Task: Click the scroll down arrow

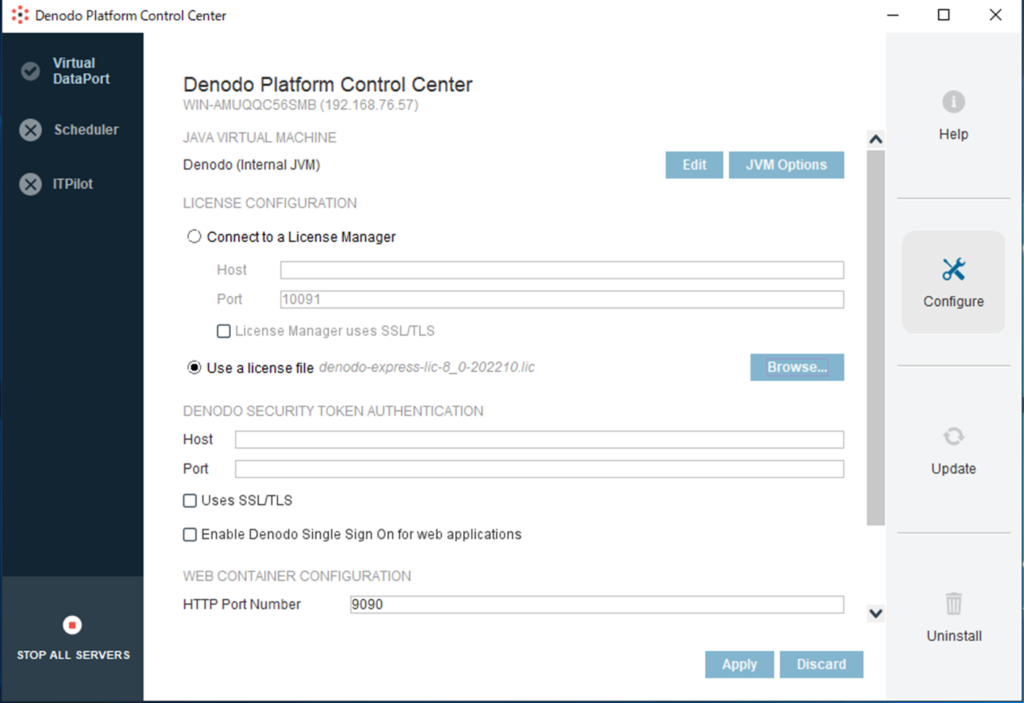Action: (x=876, y=614)
